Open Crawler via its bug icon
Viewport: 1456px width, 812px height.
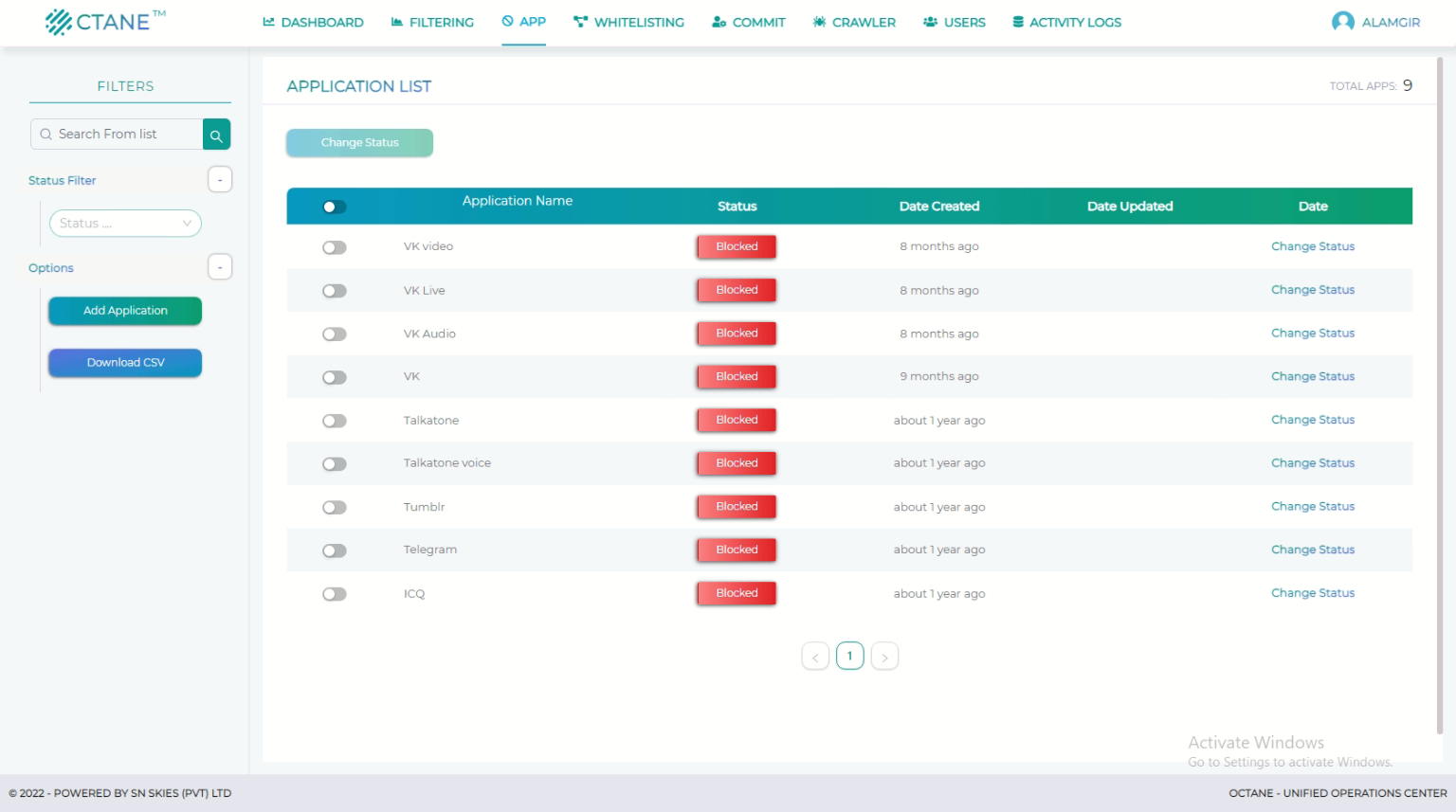pos(819,22)
